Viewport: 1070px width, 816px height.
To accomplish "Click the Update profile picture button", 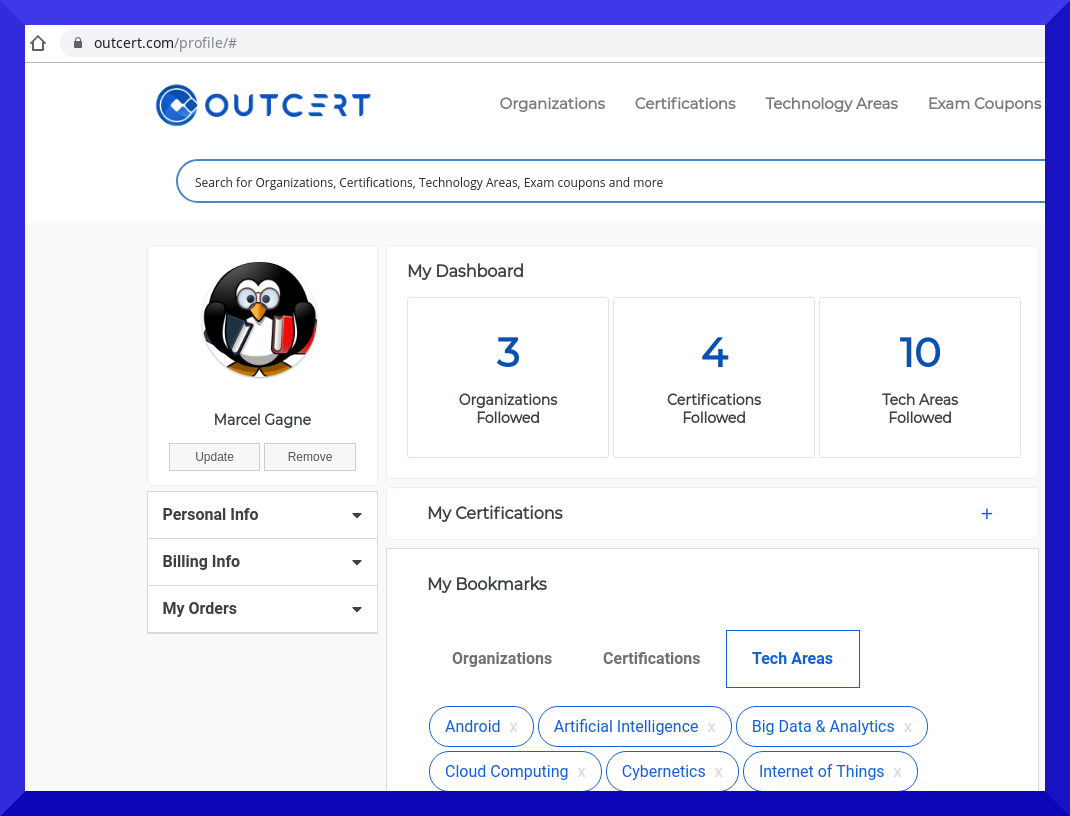I will [214, 457].
